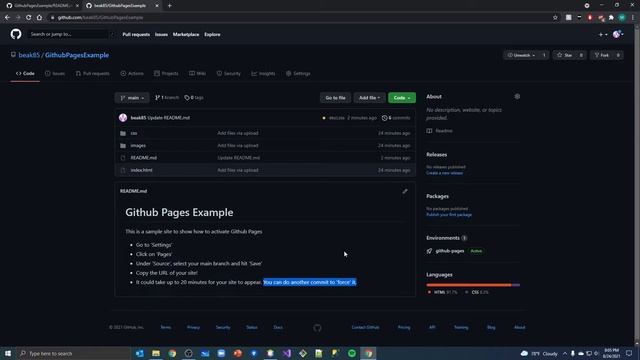
Task: Open the user avatar menu
Action: [618, 35]
